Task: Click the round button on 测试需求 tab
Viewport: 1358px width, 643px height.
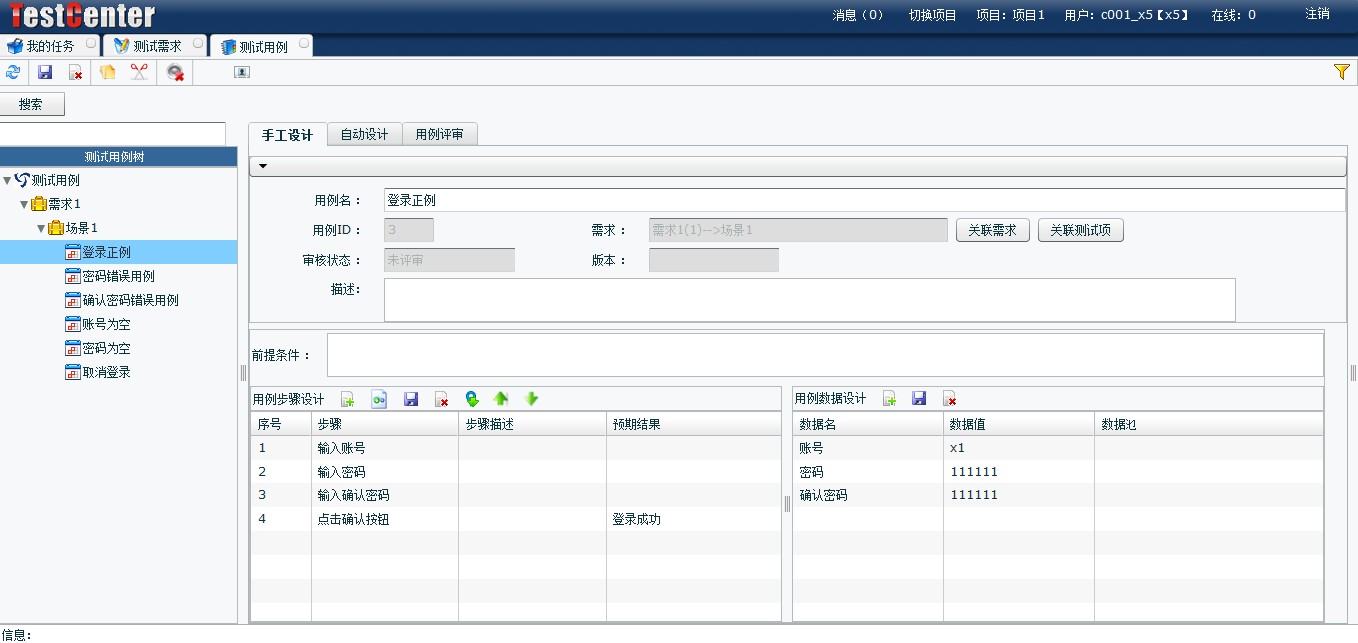Action: click(198, 44)
